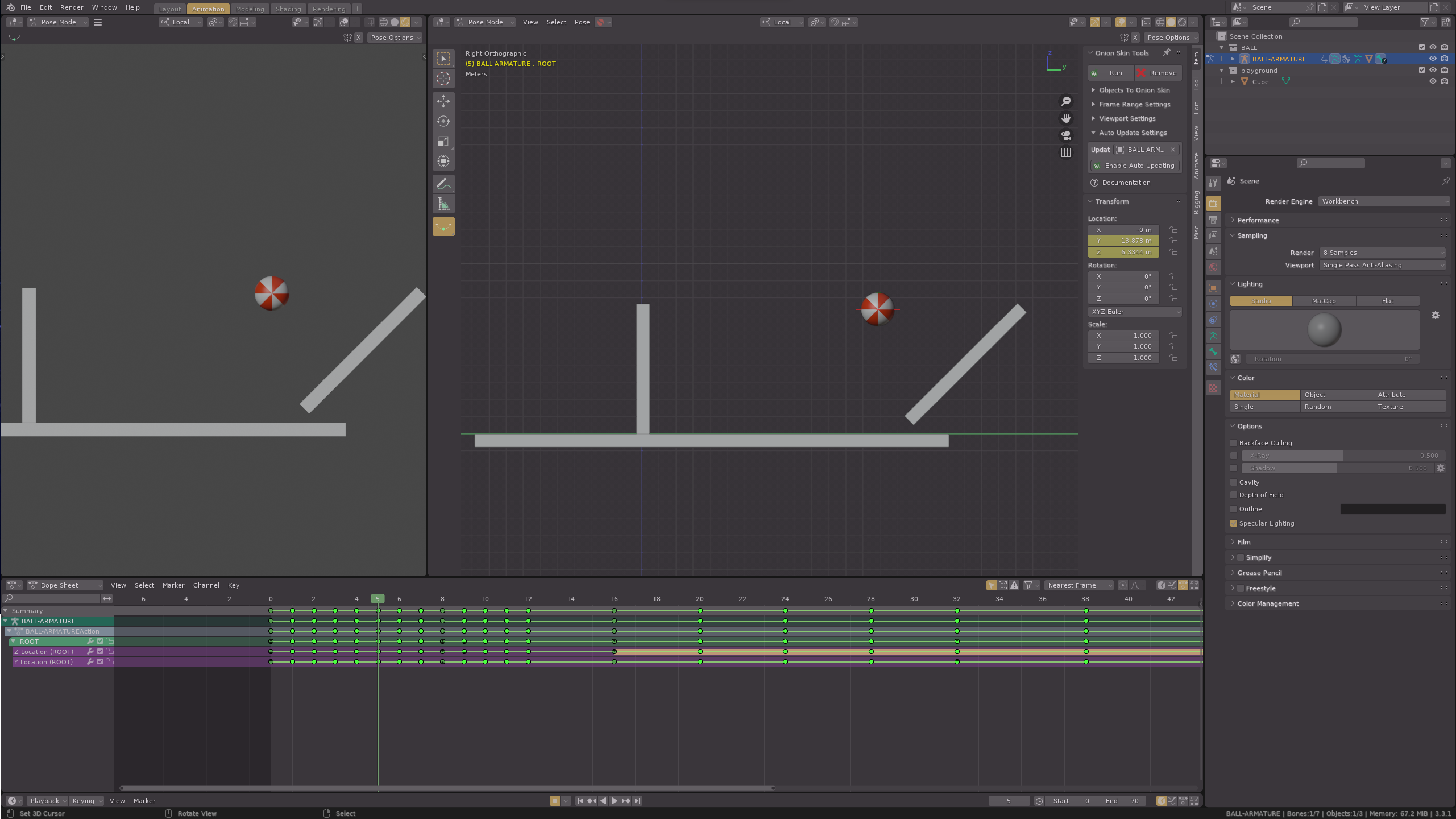
Task: Toggle the camera view icon
Action: [1066, 135]
